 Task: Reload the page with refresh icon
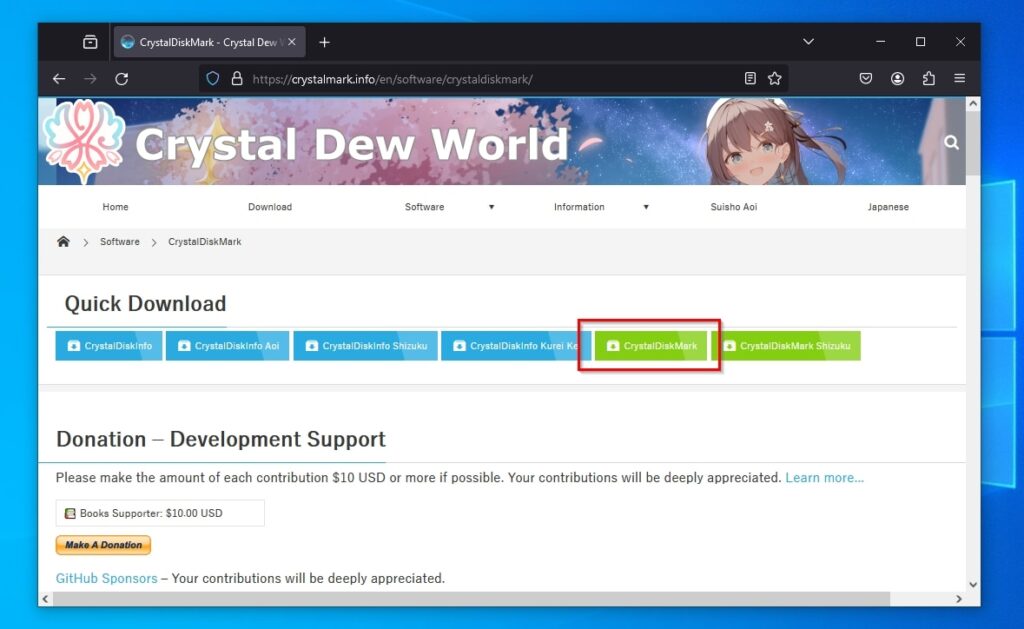pos(121,79)
